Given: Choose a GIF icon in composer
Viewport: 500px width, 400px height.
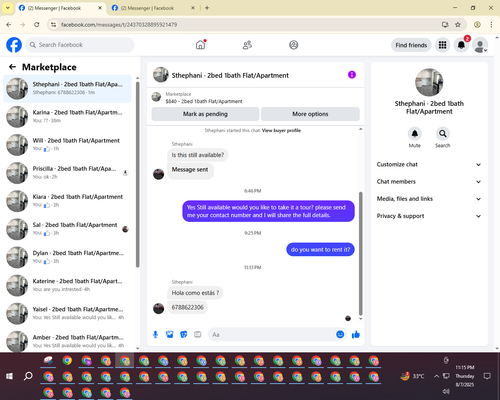Looking at the screenshot, I should 198,334.
